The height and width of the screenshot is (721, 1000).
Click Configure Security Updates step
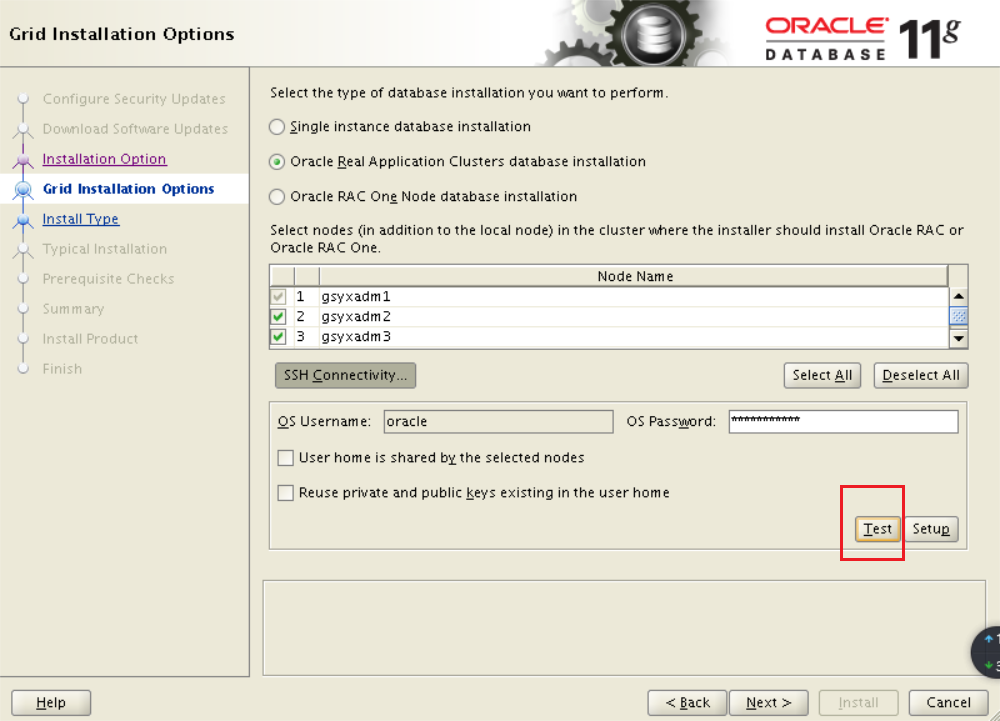(134, 99)
